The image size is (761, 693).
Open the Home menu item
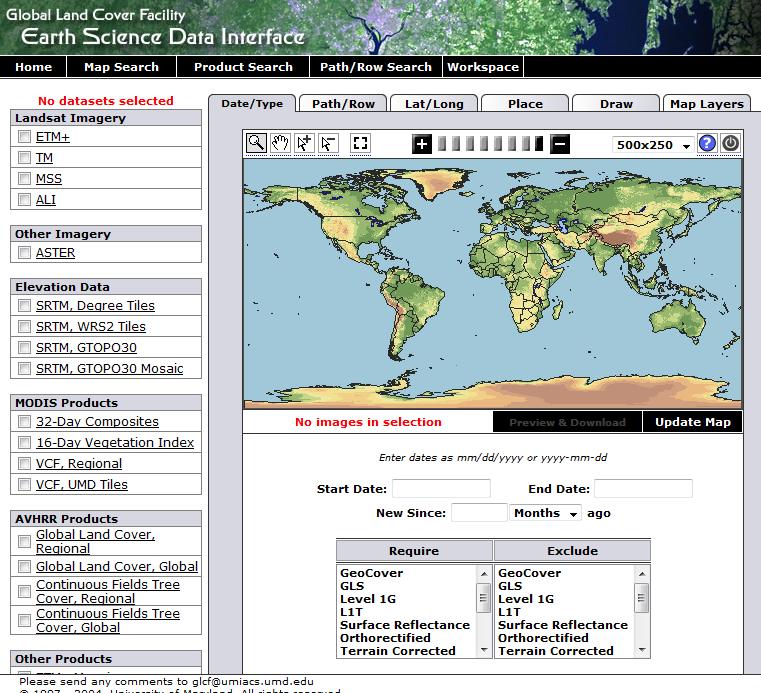[33, 66]
